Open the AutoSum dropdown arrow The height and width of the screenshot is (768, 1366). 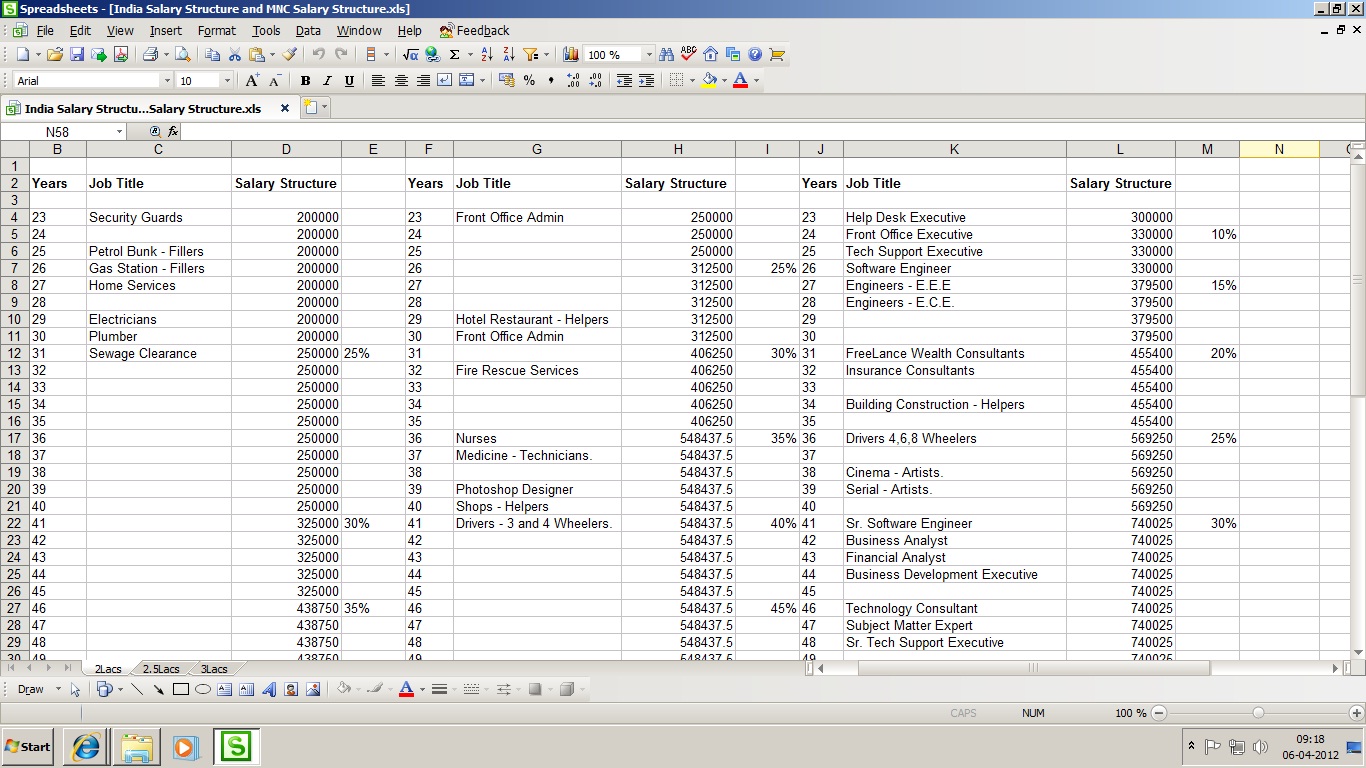coord(470,55)
